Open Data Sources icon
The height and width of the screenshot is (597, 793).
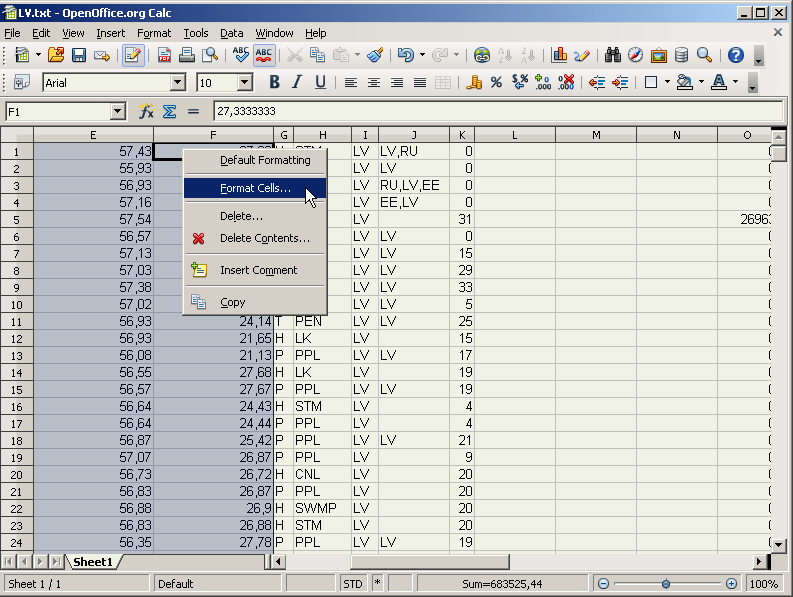[x=681, y=55]
